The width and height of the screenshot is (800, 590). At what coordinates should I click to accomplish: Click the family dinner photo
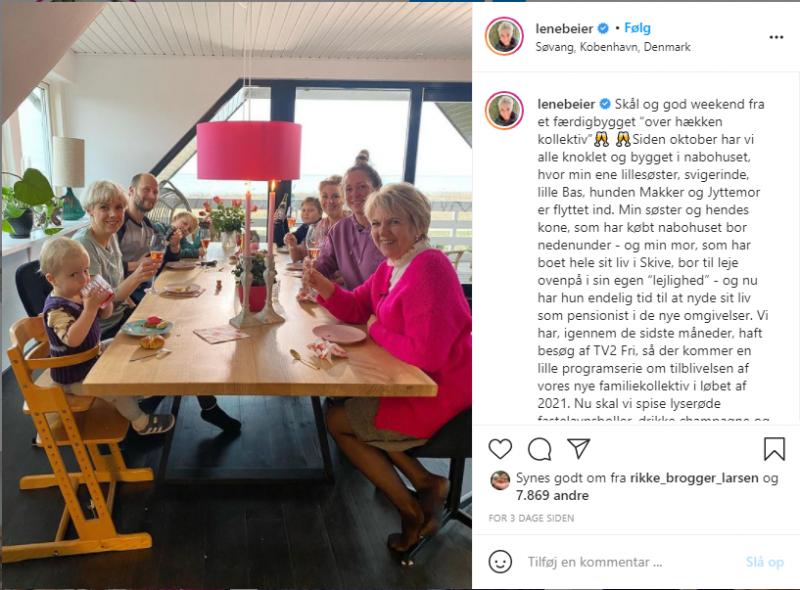coord(236,295)
